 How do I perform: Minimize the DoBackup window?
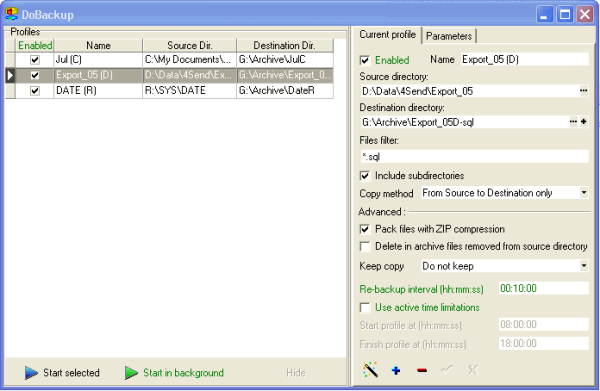[544, 15]
